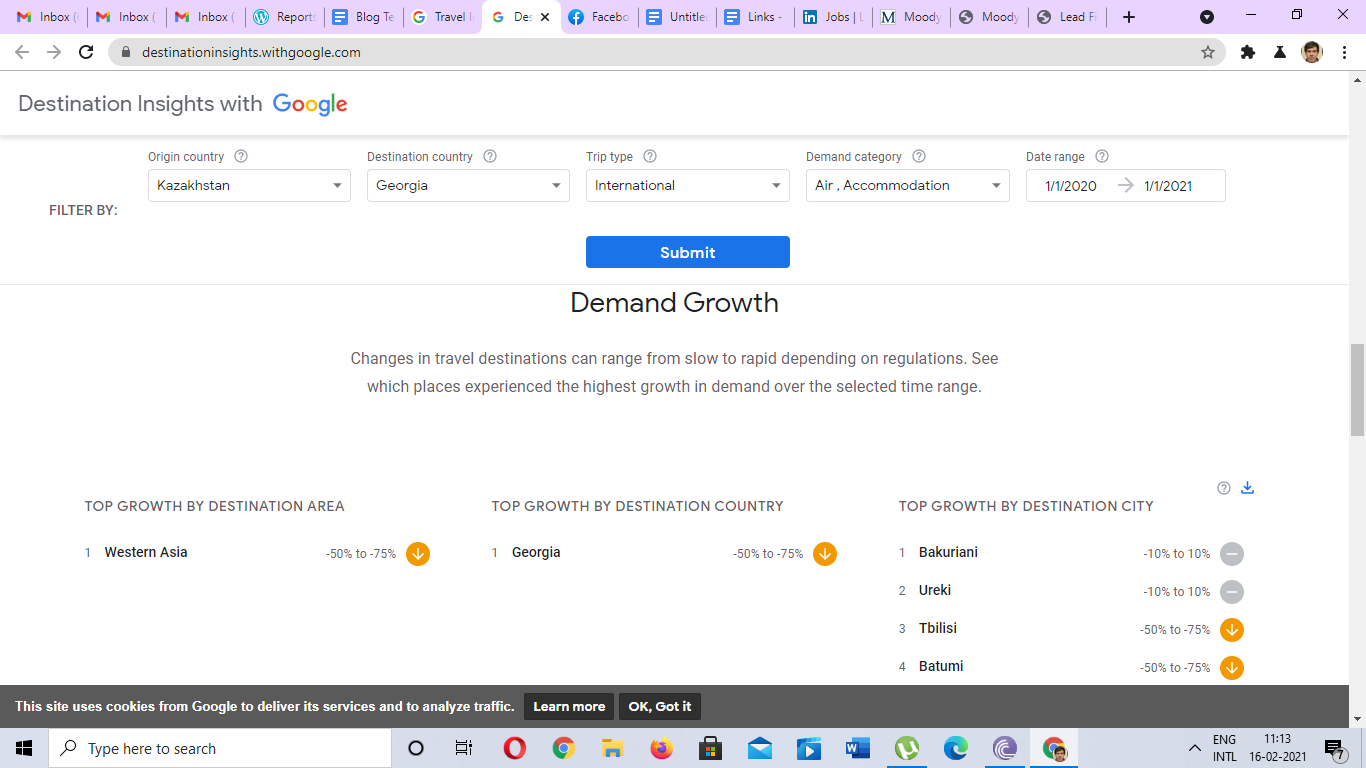Show hidden system tray icons

pyautogui.click(x=1194, y=748)
